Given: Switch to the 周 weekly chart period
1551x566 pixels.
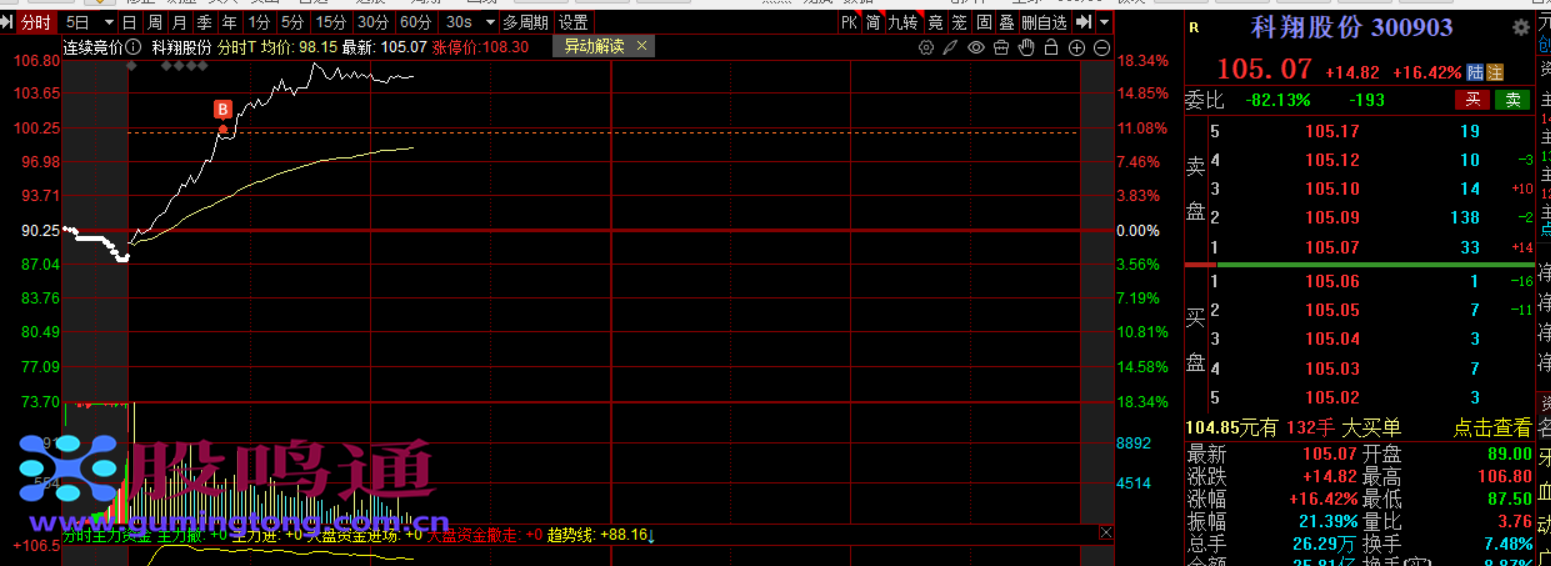Looking at the screenshot, I should [154, 22].
